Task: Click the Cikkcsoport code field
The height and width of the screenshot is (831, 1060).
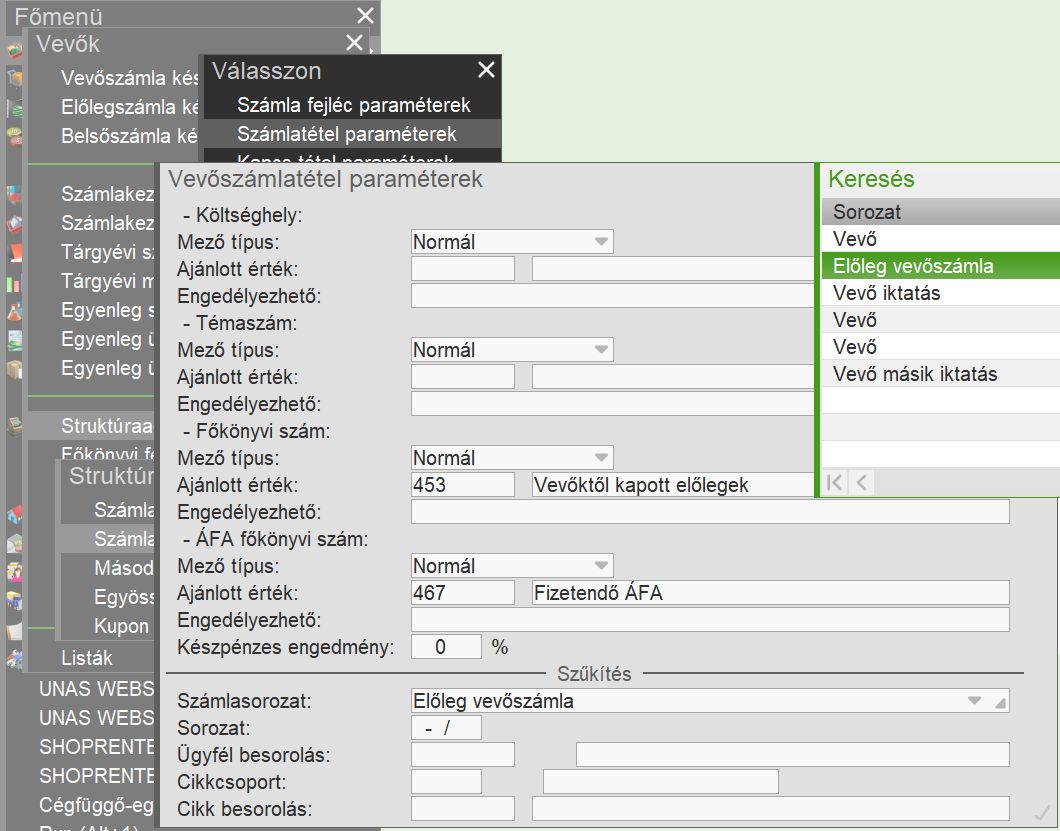Action: (x=446, y=782)
